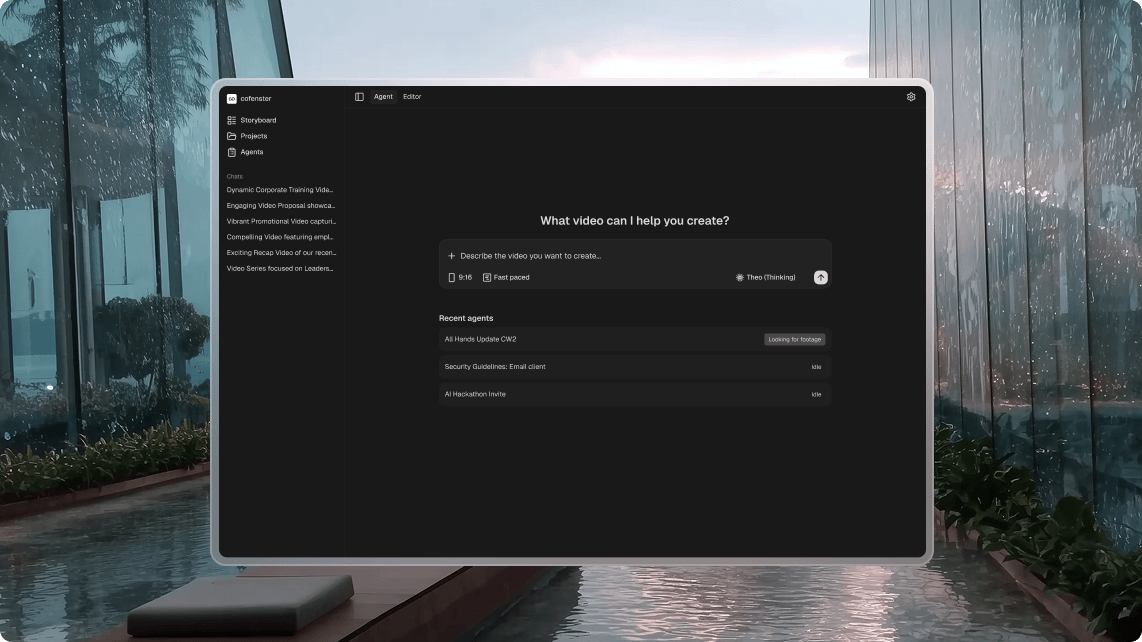Open the settings gear
This screenshot has height=642, width=1142.
[910, 96]
